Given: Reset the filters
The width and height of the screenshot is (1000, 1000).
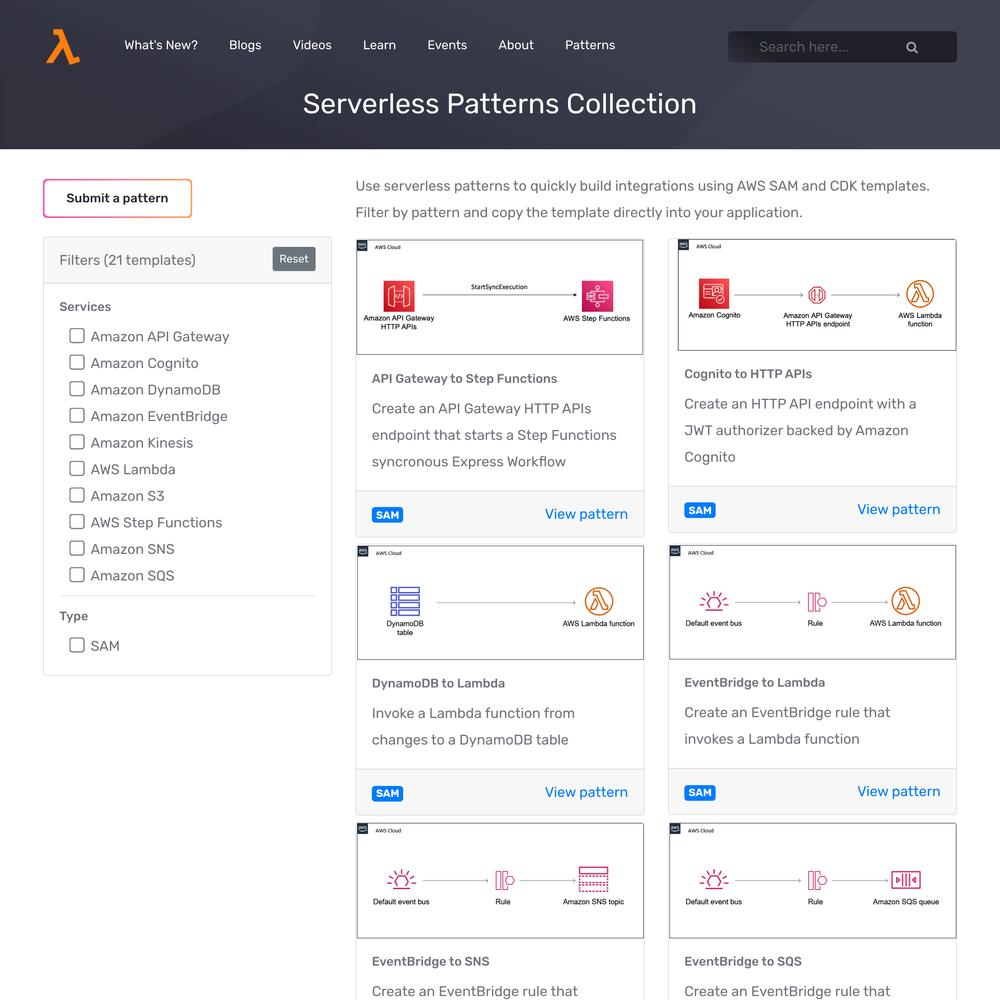Looking at the screenshot, I should pos(294,259).
